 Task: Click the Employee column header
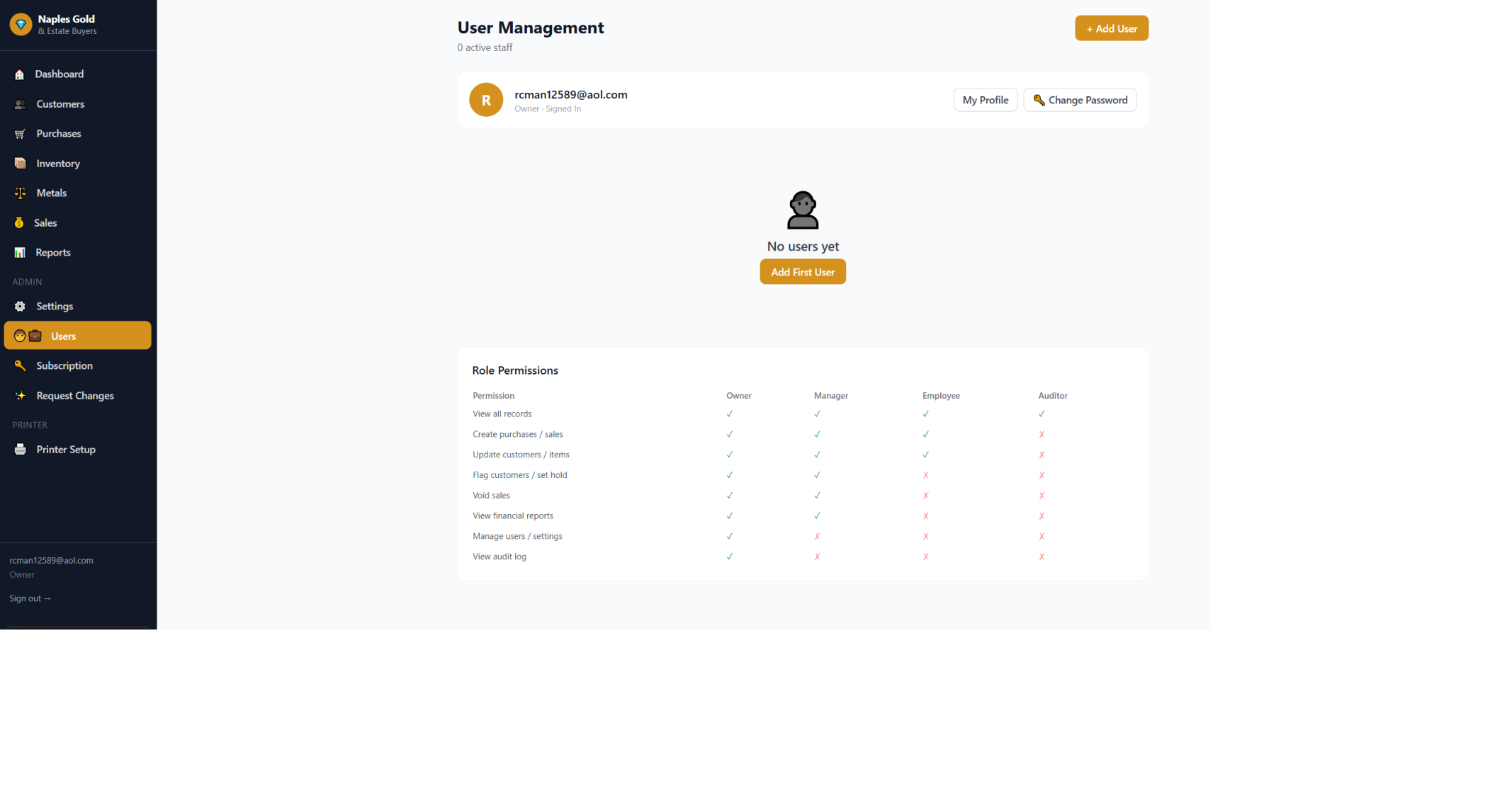click(x=941, y=396)
